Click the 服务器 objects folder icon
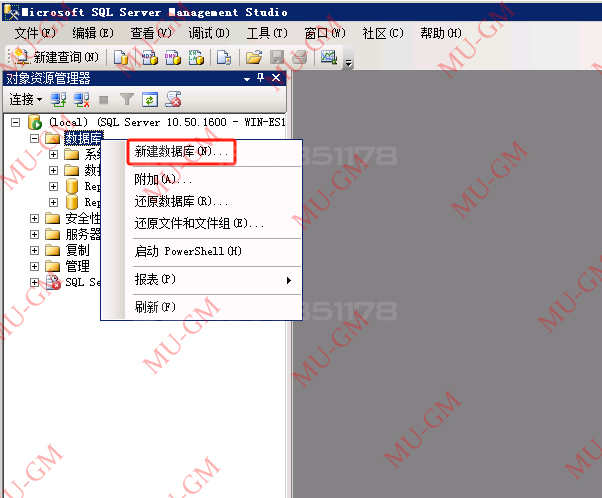 [53, 235]
